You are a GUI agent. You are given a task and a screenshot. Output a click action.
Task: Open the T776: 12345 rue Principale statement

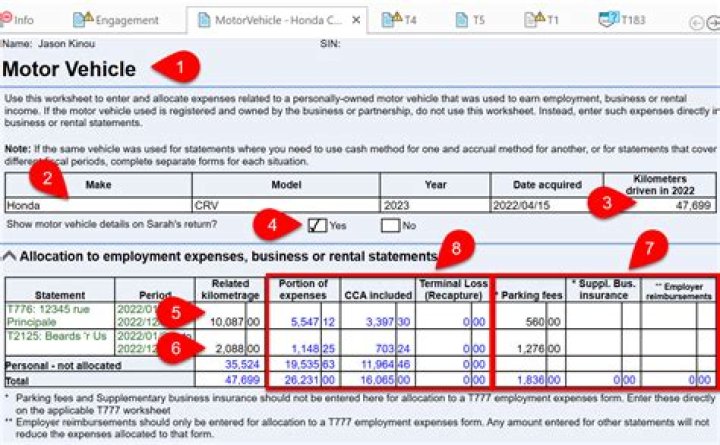(x=46, y=315)
